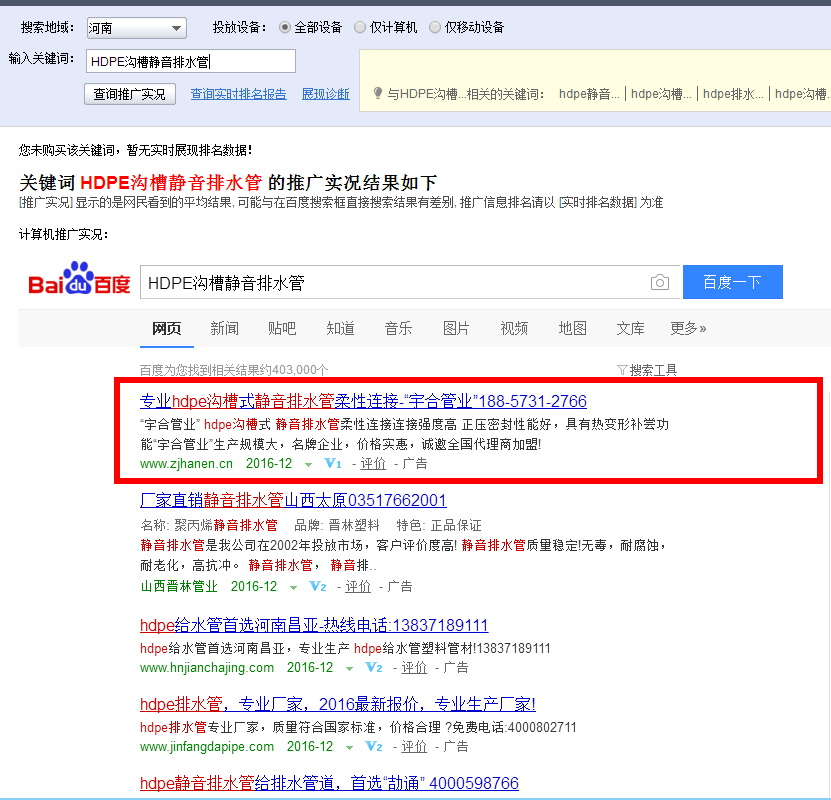This screenshot has height=800, width=831.
Task: Expand arrow next to 山西晋林管业 2016-12
Action: tap(294, 588)
